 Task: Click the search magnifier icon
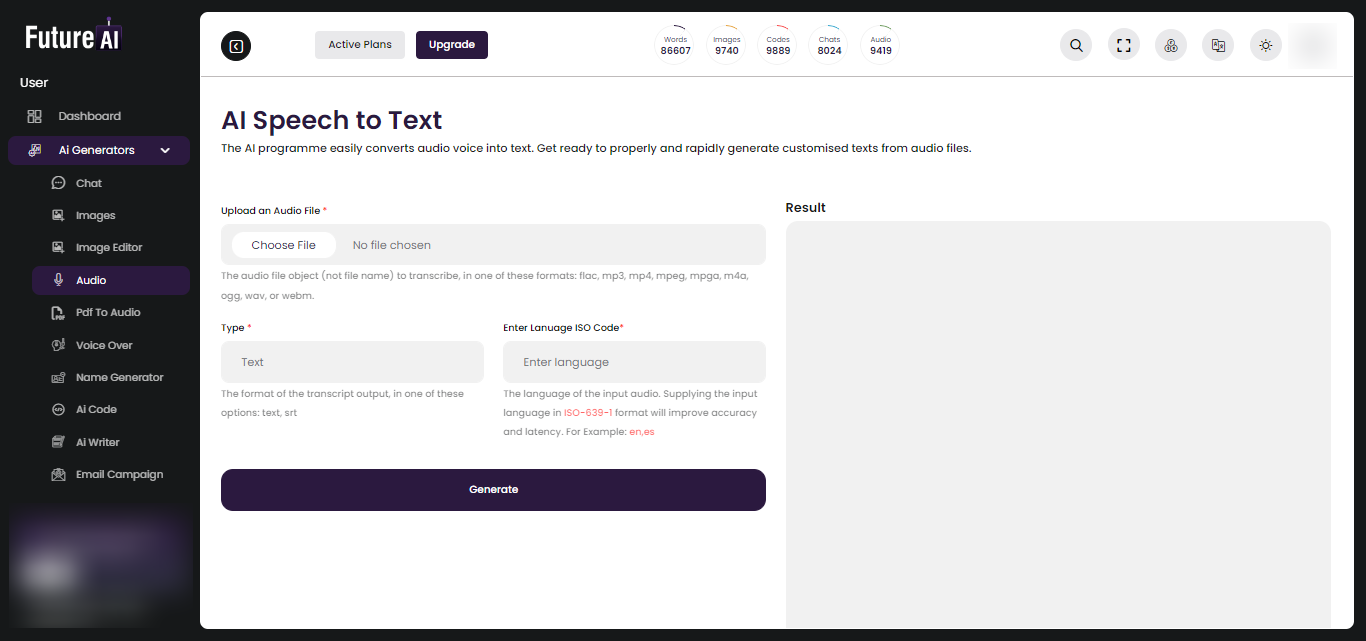coord(1076,45)
